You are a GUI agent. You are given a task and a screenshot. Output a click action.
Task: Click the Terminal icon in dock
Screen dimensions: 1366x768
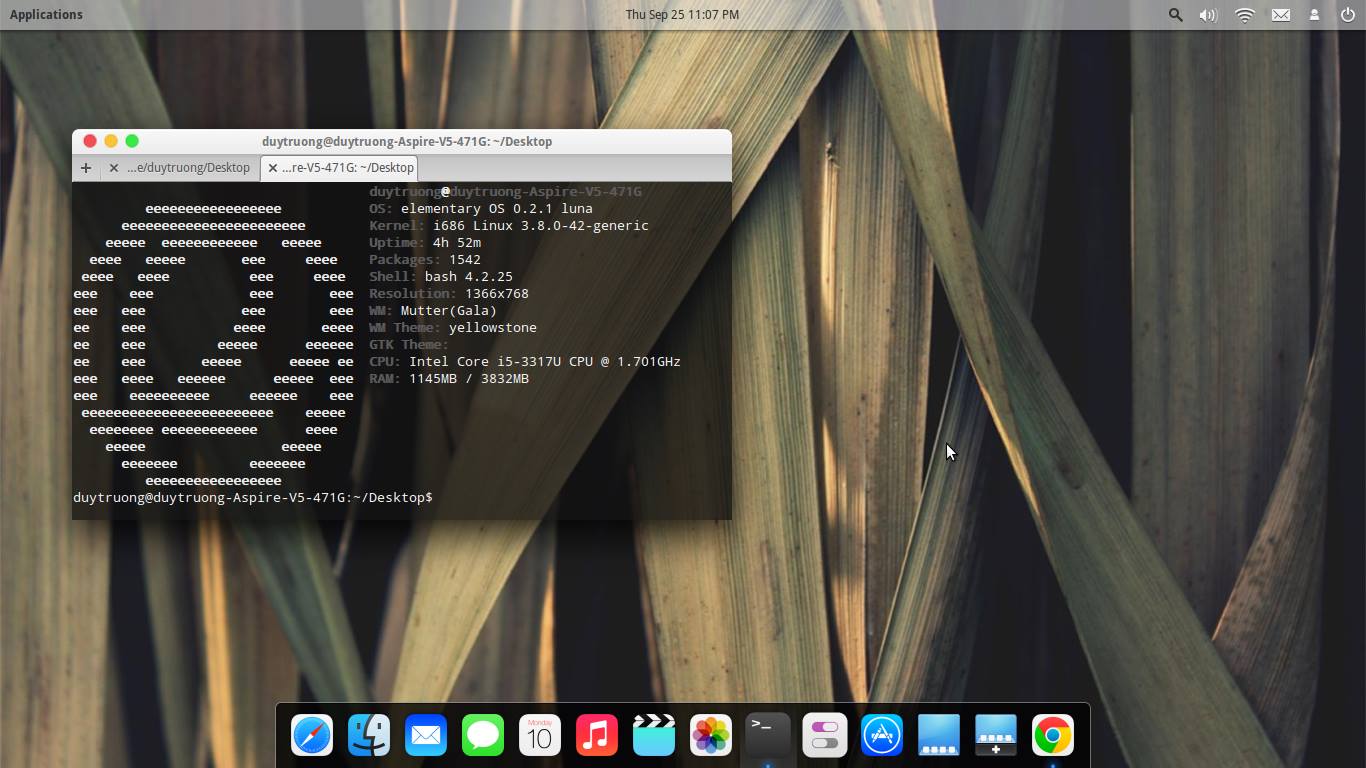[x=768, y=735]
